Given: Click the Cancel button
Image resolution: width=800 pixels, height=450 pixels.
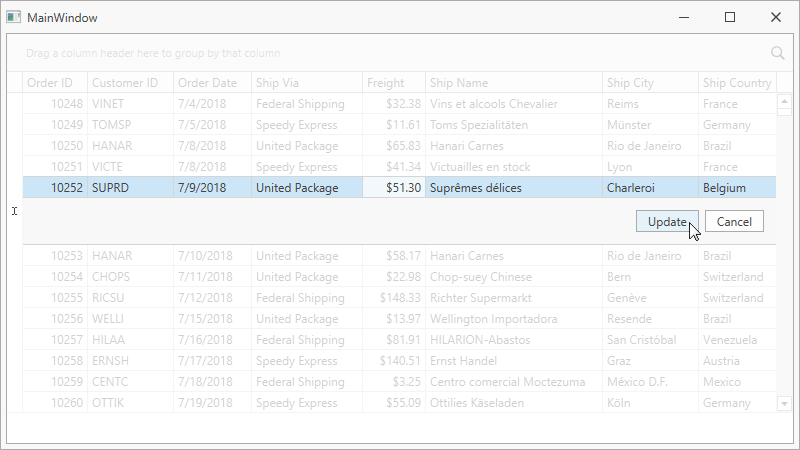Looking at the screenshot, I should (x=734, y=221).
